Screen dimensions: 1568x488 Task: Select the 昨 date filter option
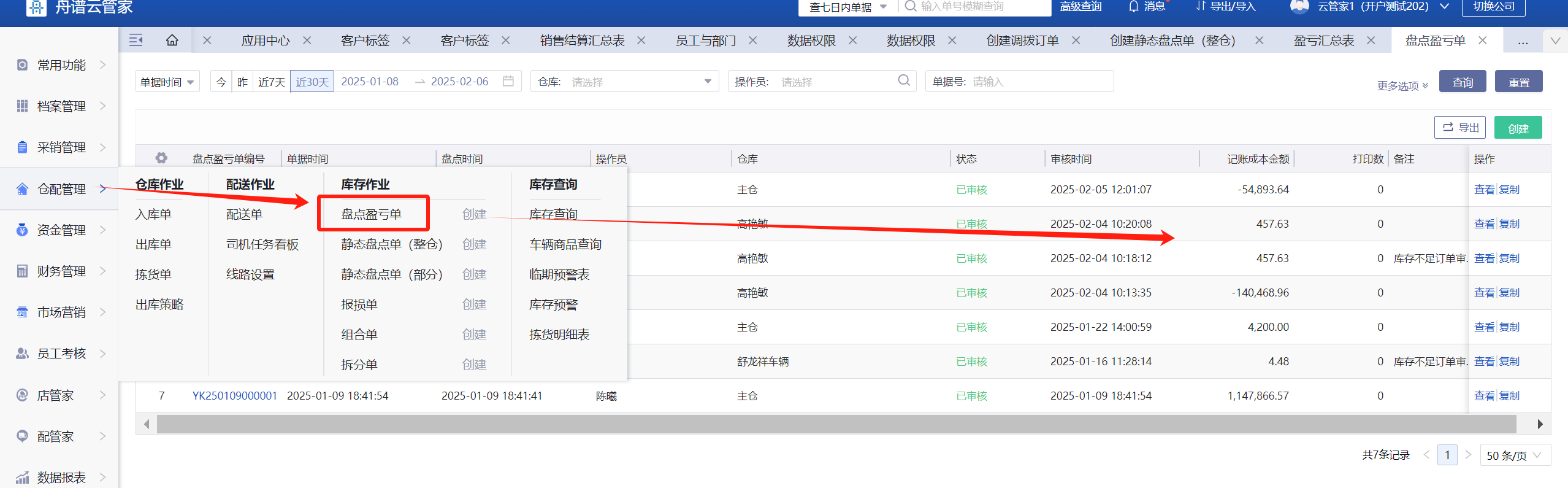click(242, 82)
